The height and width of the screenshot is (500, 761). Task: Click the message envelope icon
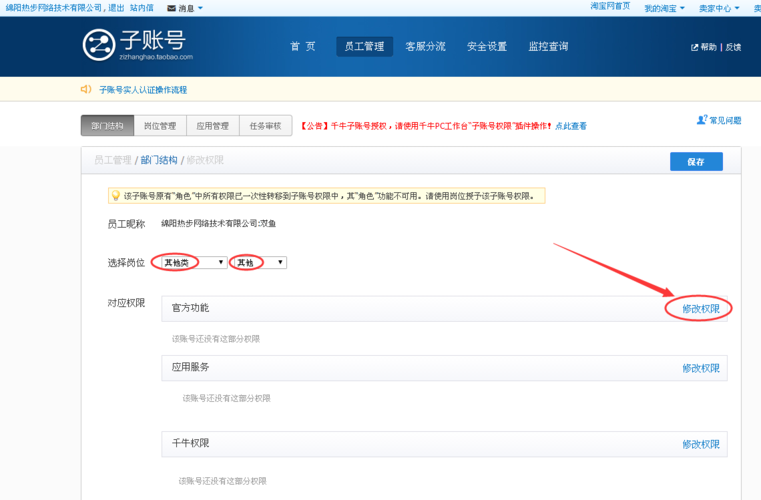pyautogui.click(x=171, y=8)
